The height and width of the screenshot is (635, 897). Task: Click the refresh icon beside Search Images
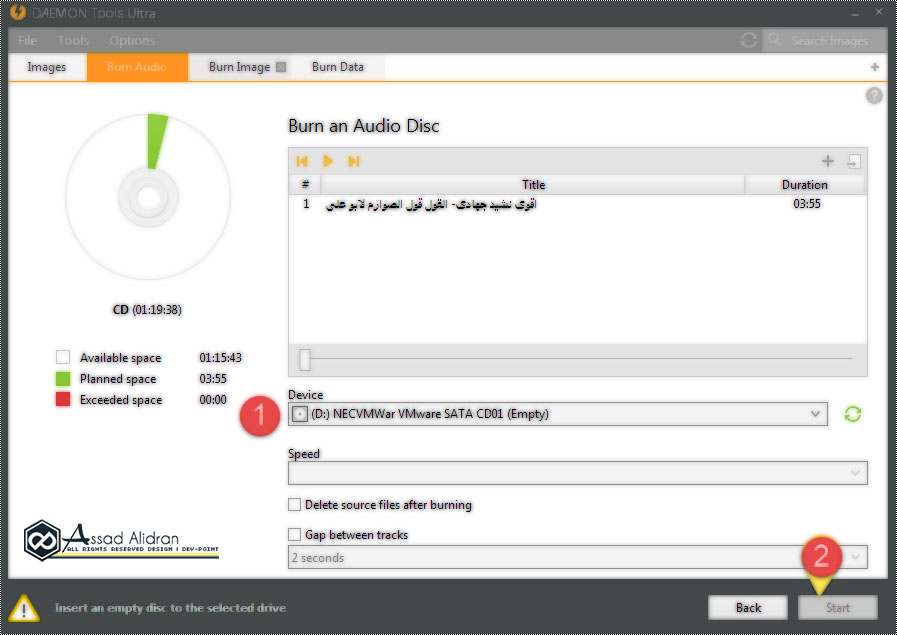[x=749, y=40]
